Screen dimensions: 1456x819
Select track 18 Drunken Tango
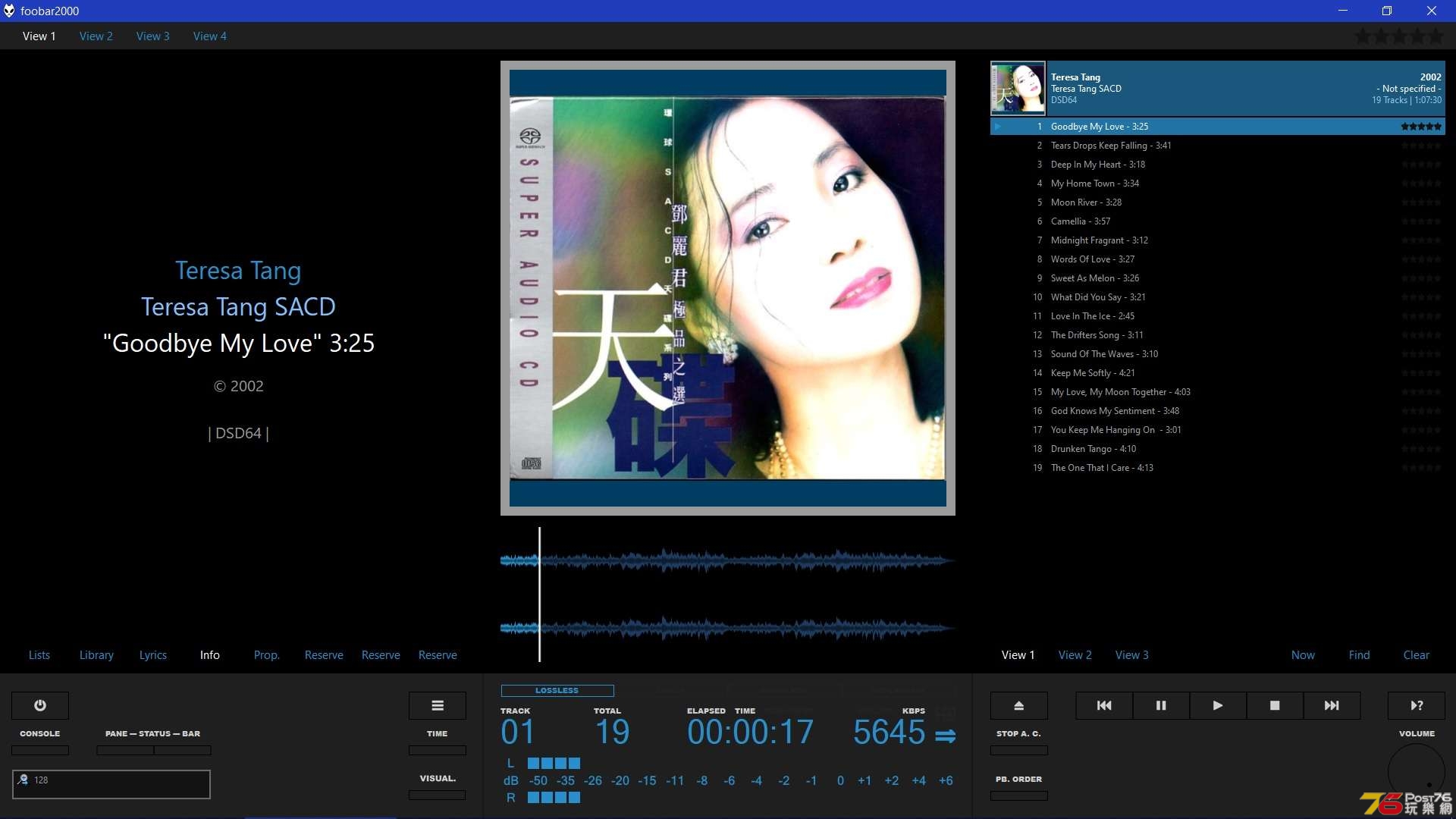point(1218,449)
